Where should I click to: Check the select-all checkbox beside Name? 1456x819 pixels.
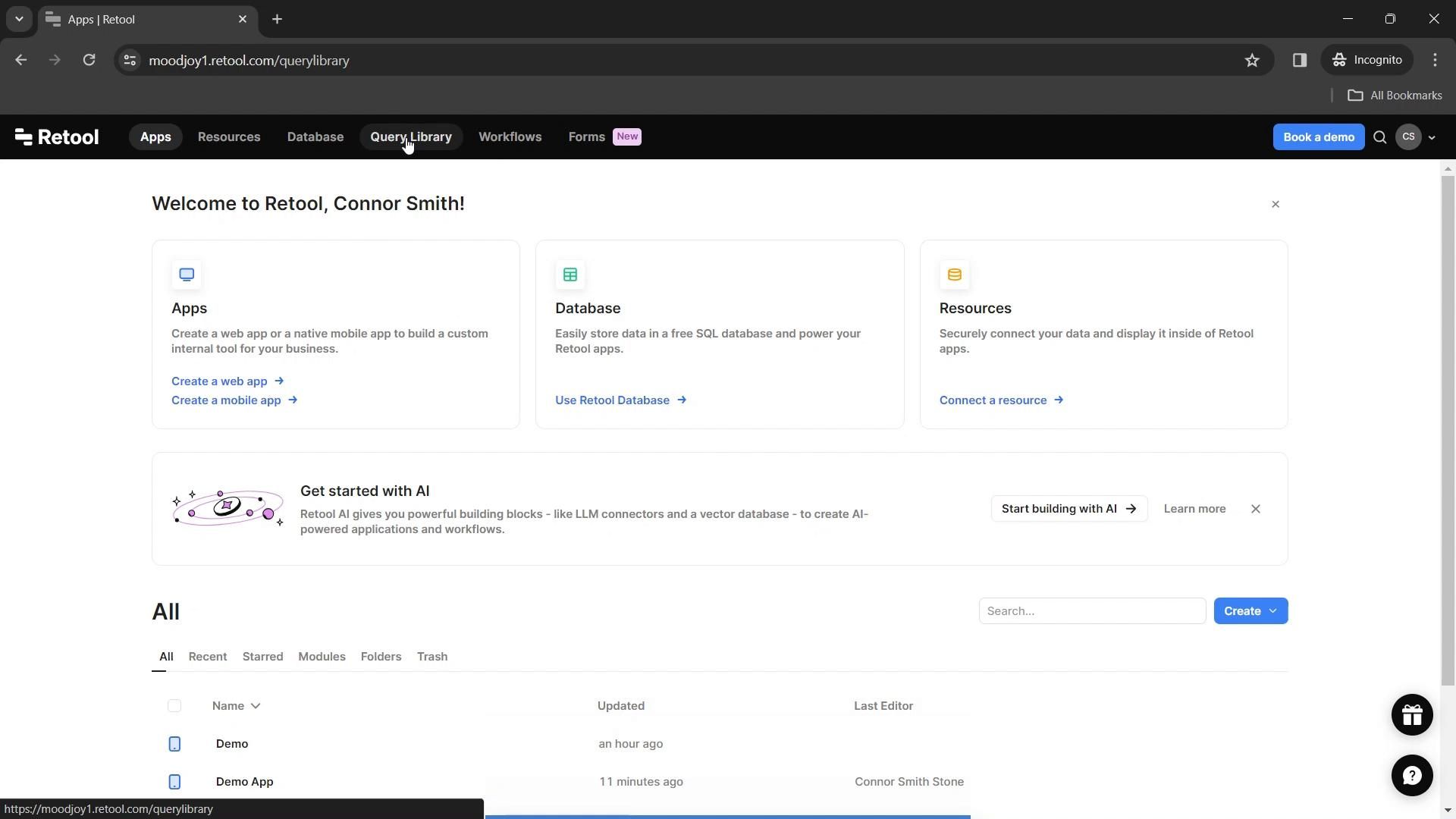tap(174, 706)
